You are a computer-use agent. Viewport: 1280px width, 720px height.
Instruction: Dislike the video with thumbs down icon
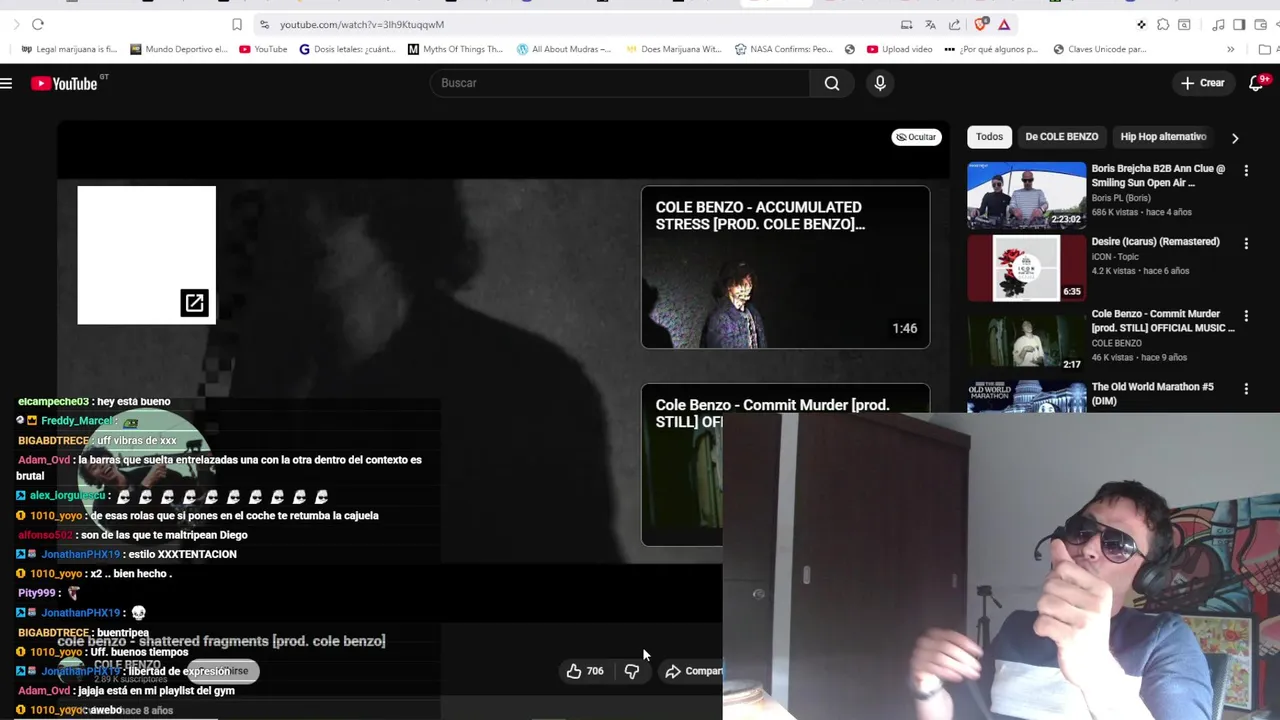pos(632,671)
